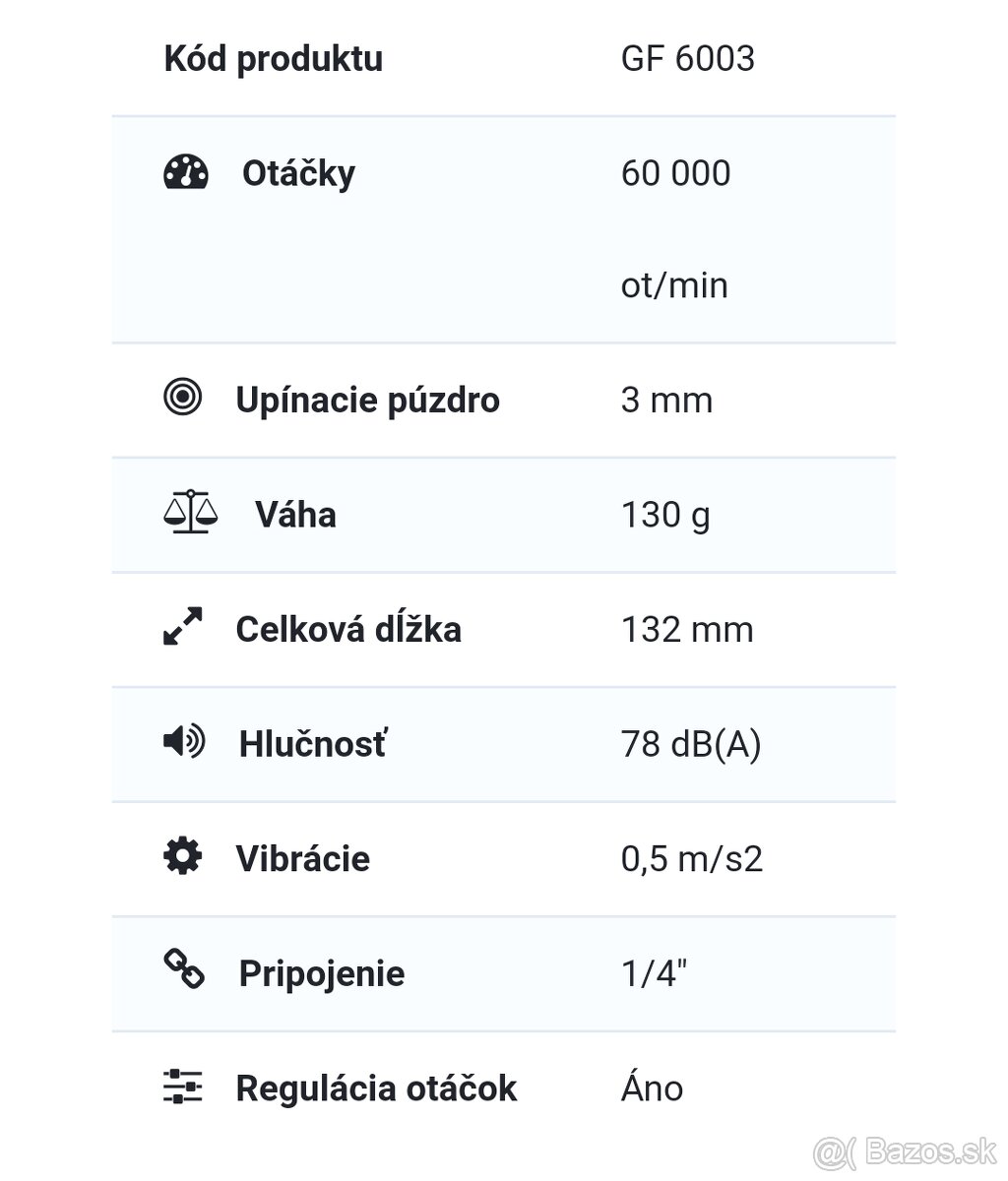
Task: Click the double-arrow icon beside Celková dĺžka
Action: point(183,627)
